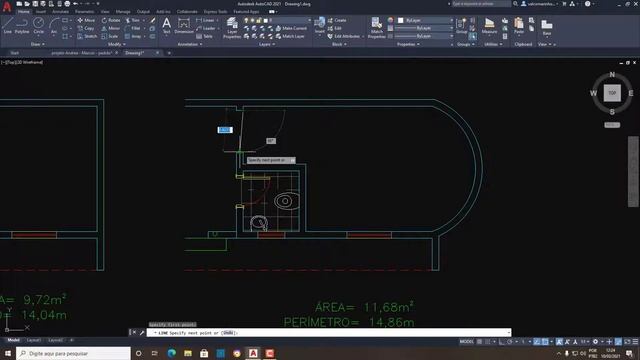Toggle polar tracking in status bar

[x=510, y=342]
